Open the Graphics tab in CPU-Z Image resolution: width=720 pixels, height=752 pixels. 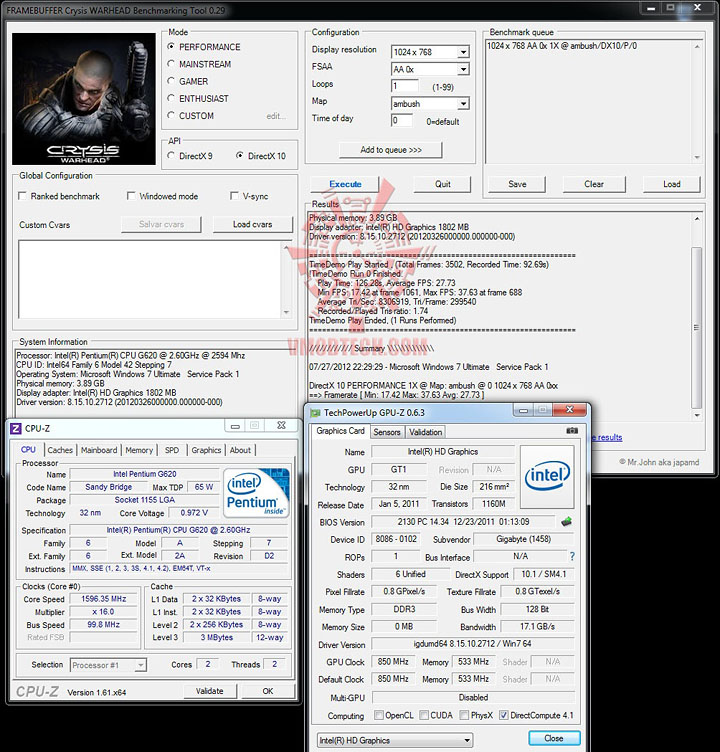point(206,450)
